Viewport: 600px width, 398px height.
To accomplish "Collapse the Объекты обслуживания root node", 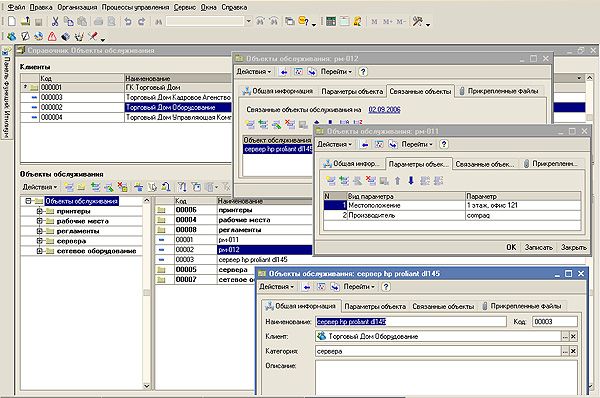I will tap(28, 201).
